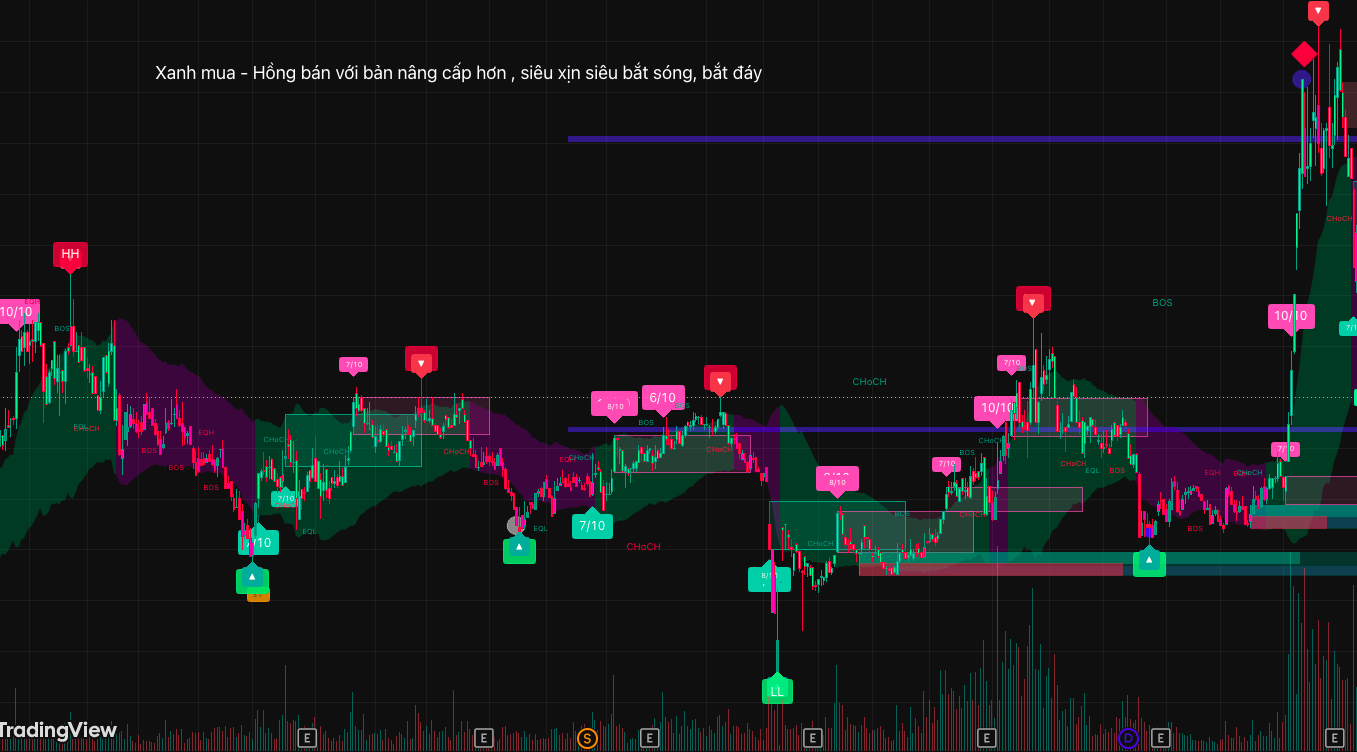Viewport: 1357px width, 752px height.
Task: Click the large red CHoCH text
Action: [643, 547]
